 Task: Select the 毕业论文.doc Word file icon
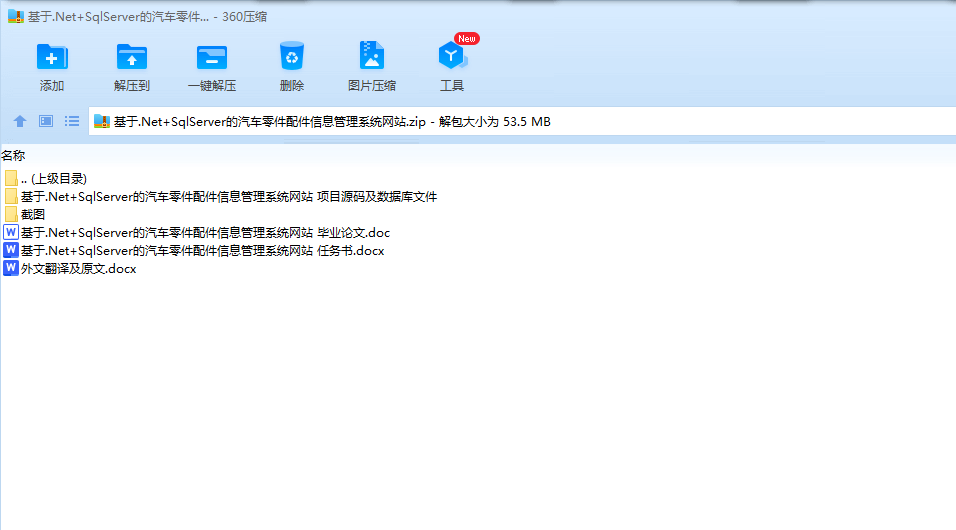[x=11, y=232]
